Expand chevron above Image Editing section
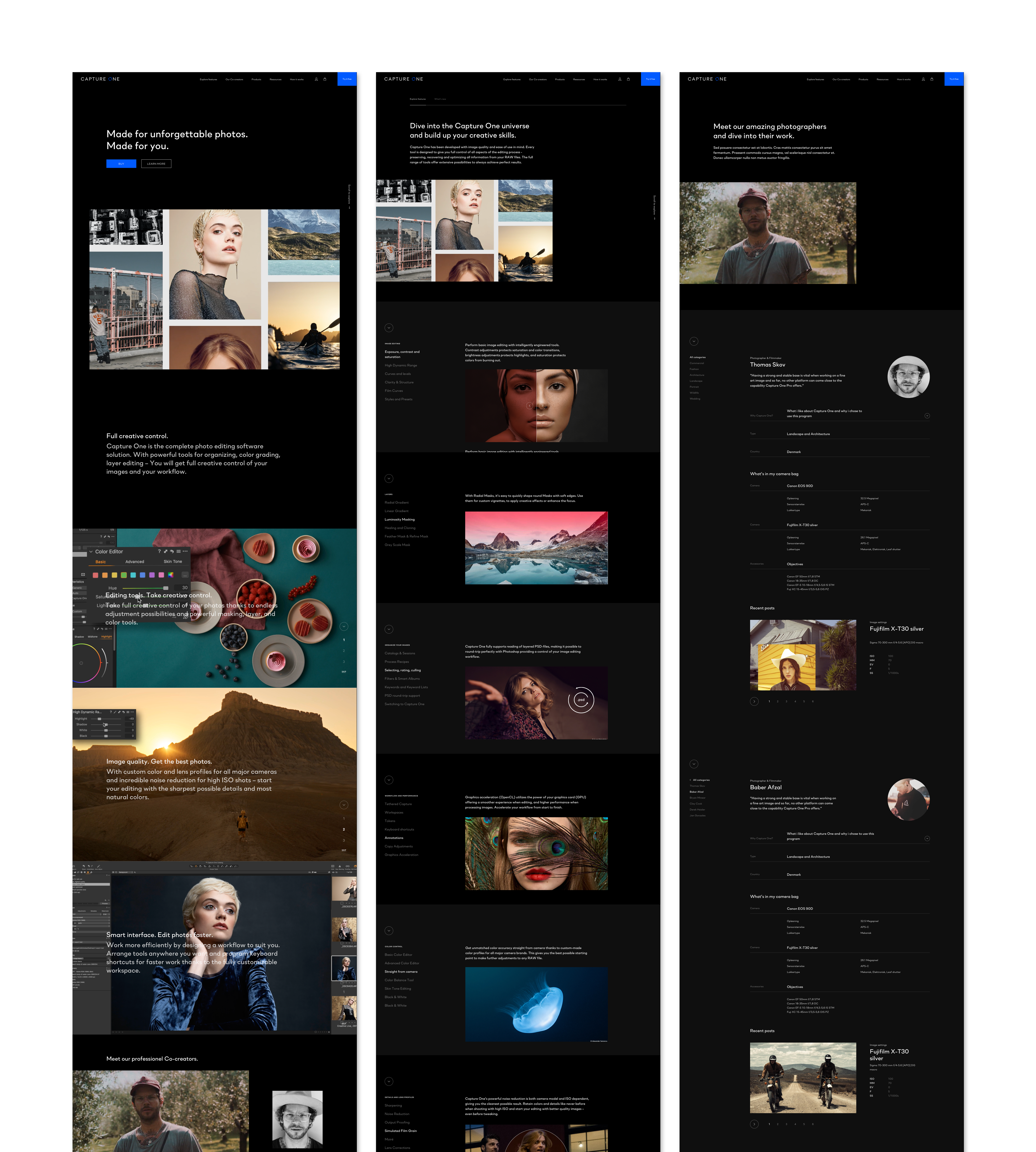Screen dimensions: 1036x1152 (389, 328)
